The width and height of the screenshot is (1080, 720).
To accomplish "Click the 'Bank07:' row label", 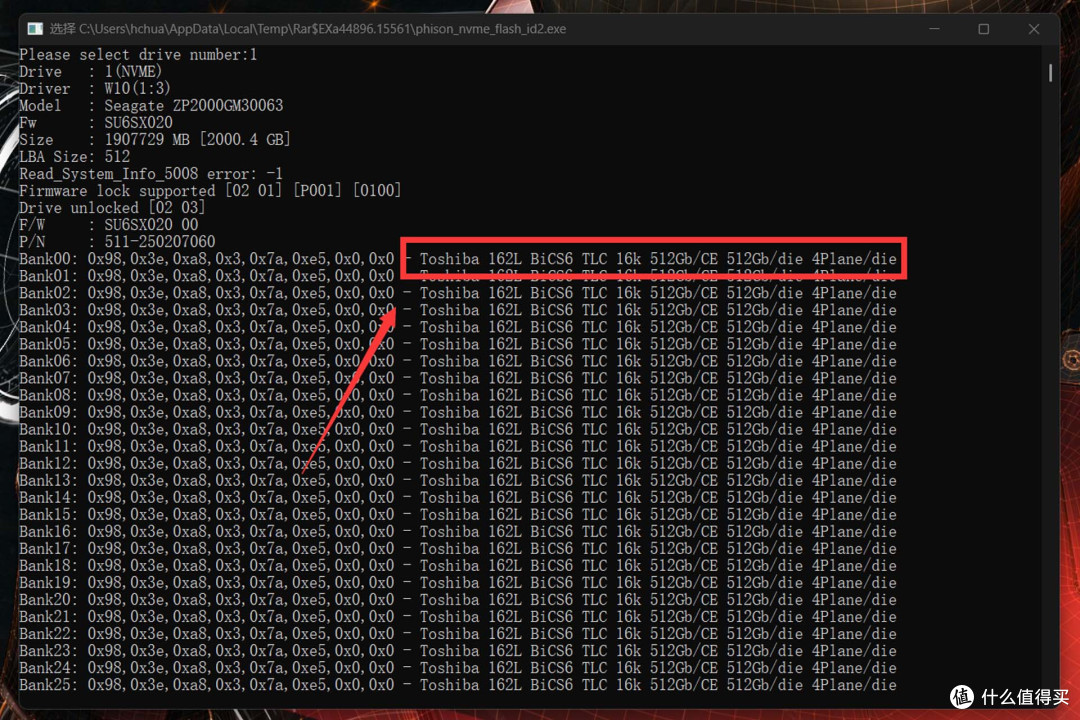I will [49, 378].
